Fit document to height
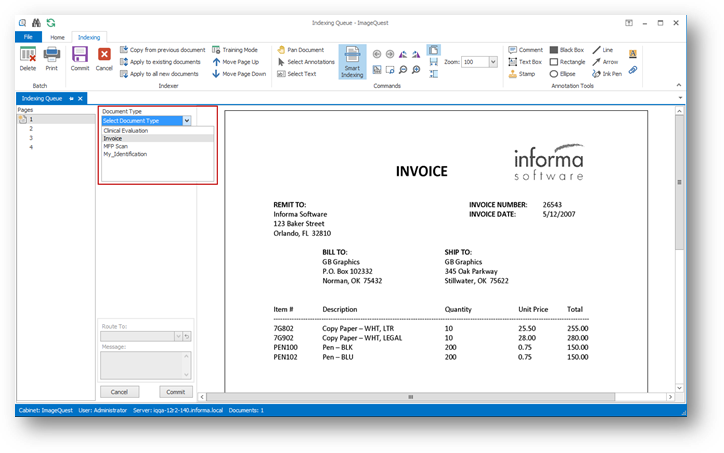Image resolution: width=724 pixels, height=453 pixels. 434,74
